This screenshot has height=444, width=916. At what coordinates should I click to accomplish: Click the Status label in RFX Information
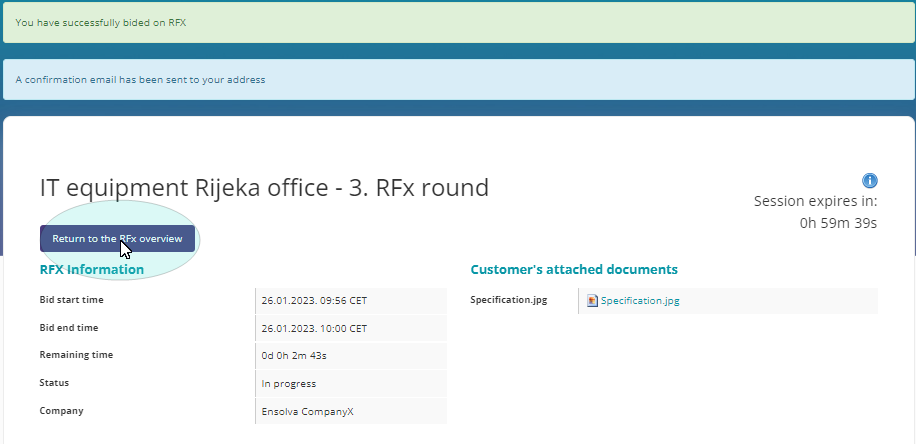(x=54, y=382)
